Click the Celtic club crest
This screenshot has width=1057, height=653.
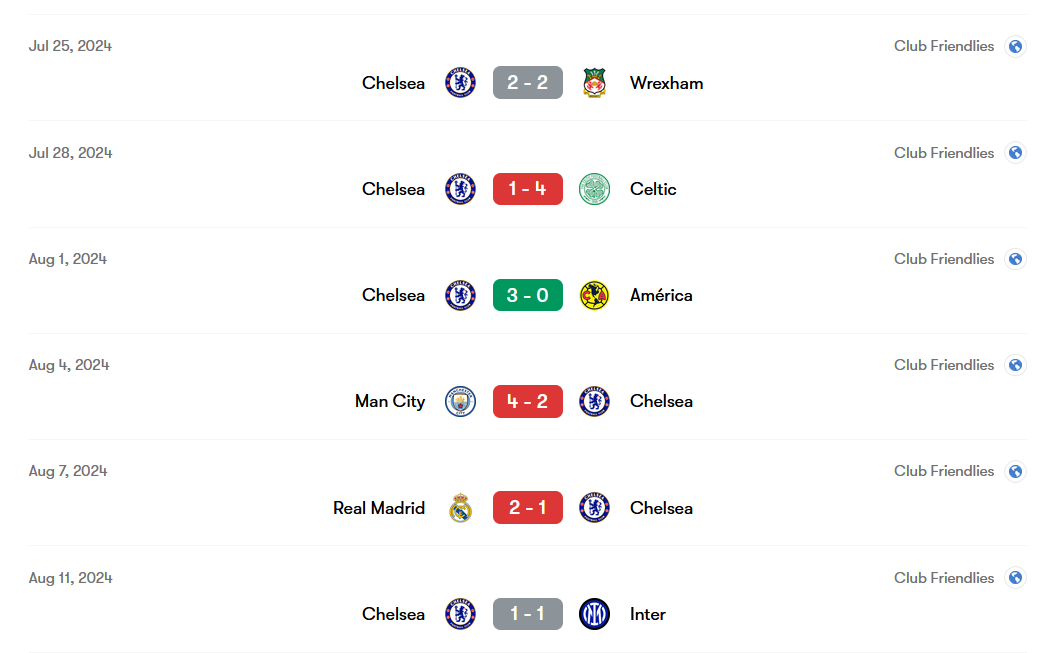click(594, 189)
